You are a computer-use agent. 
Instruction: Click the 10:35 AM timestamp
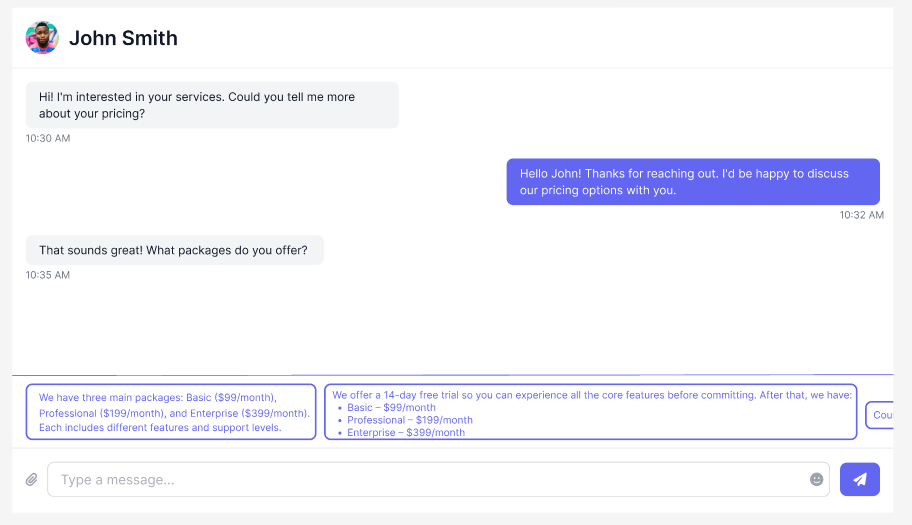click(48, 275)
